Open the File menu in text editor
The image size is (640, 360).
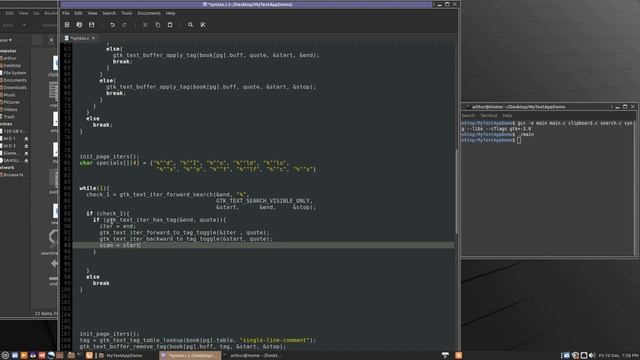(x=66, y=13)
